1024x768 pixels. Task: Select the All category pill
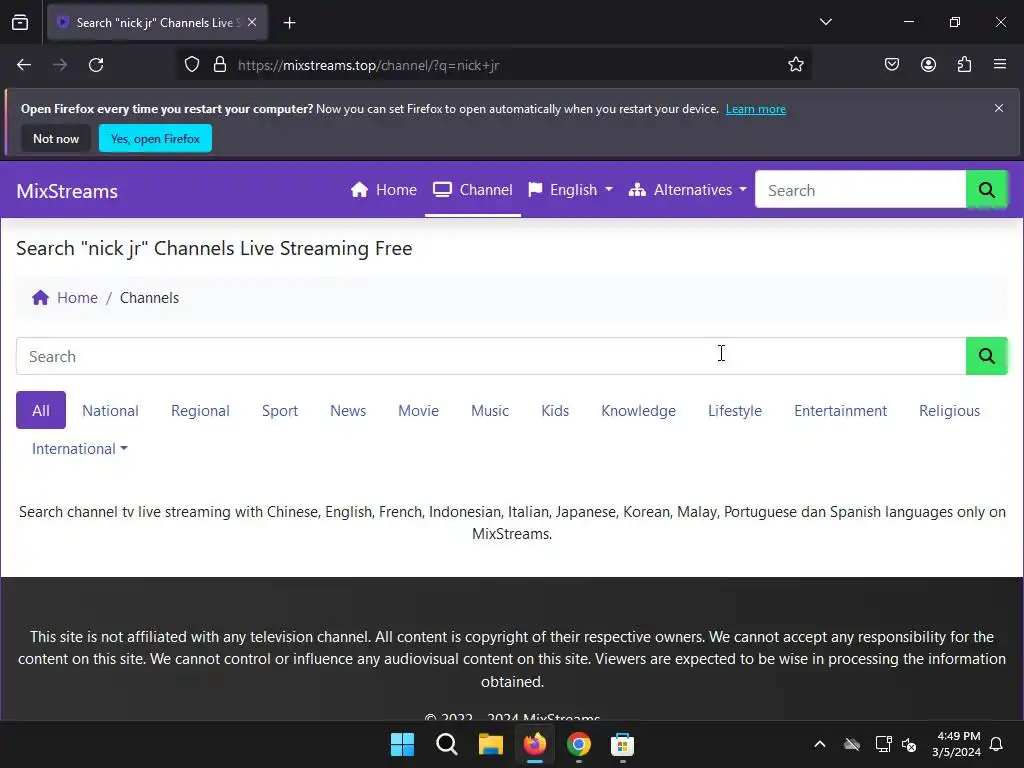(x=41, y=410)
